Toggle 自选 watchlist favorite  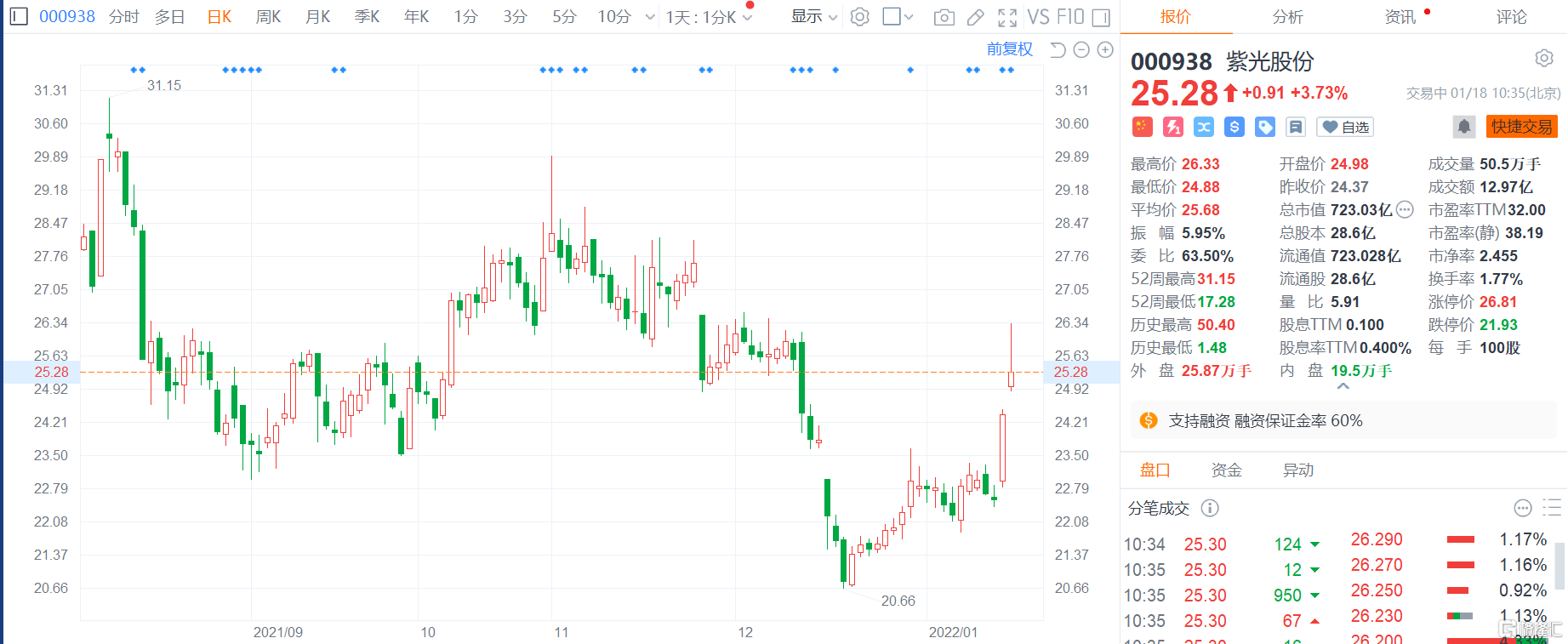1345,127
